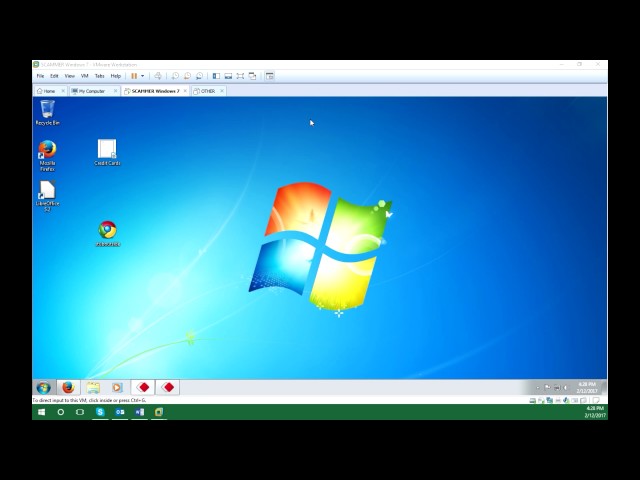640x480 pixels.
Task: Click the Cortana circle icon
Action: coord(61,412)
